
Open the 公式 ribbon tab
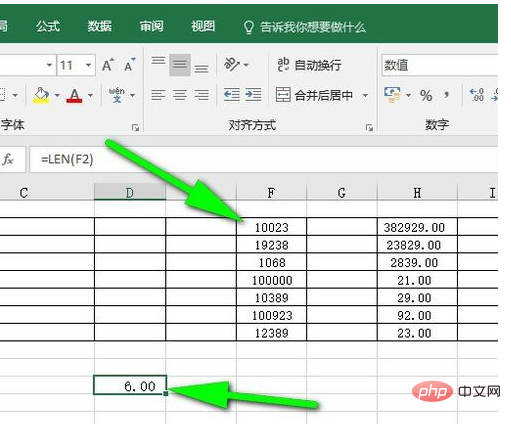(x=48, y=26)
